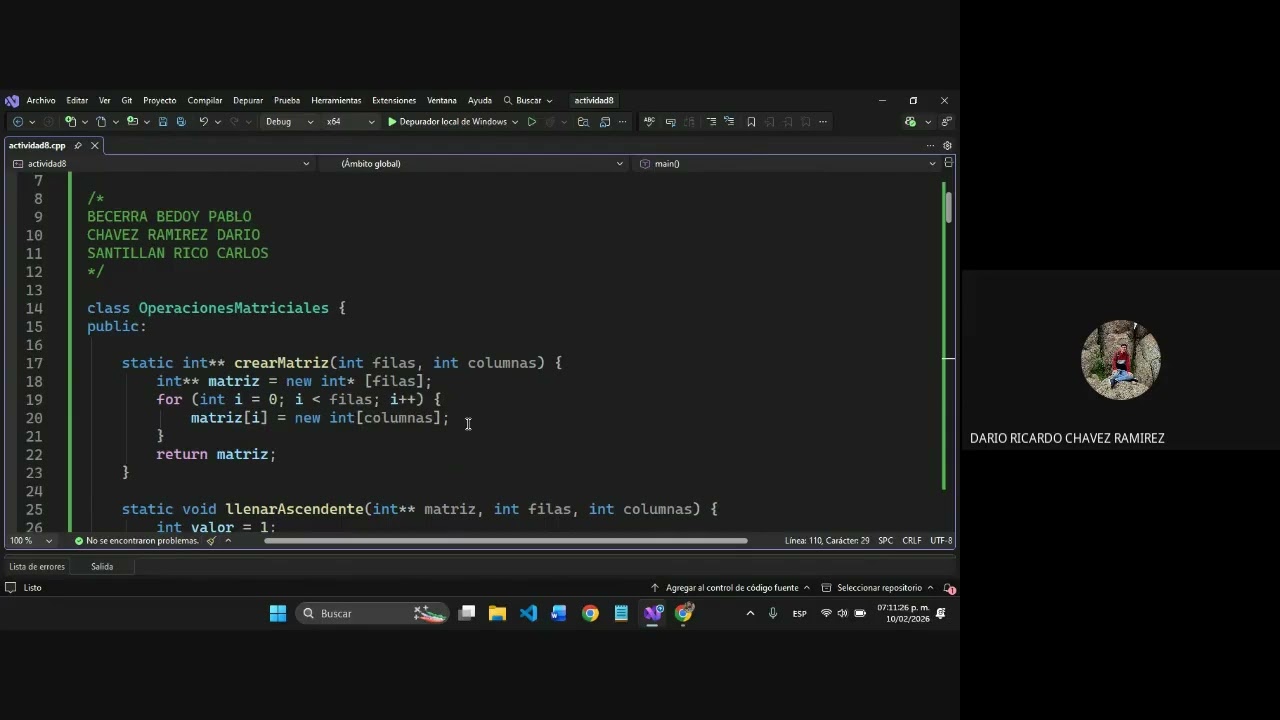
Task: Click the class name OperacionesMatriciales in code
Action: pyautogui.click(x=234, y=308)
